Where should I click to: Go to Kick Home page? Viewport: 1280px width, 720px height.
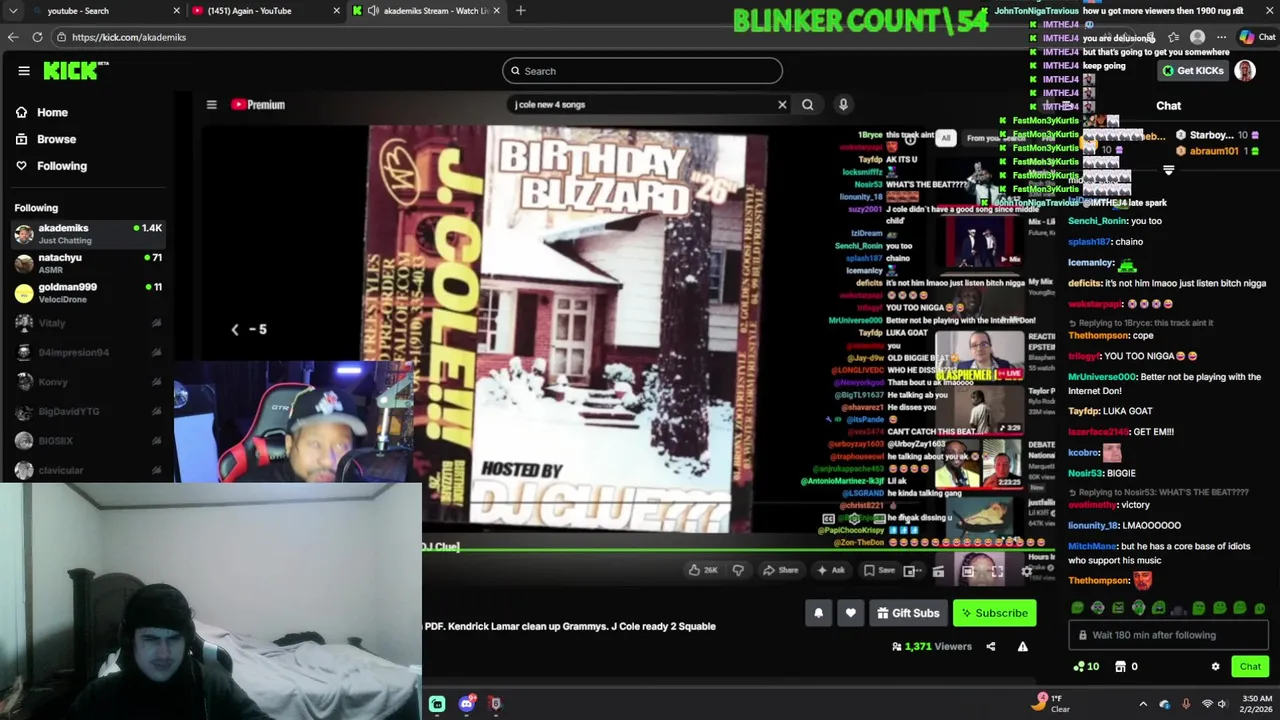tap(42, 112)
